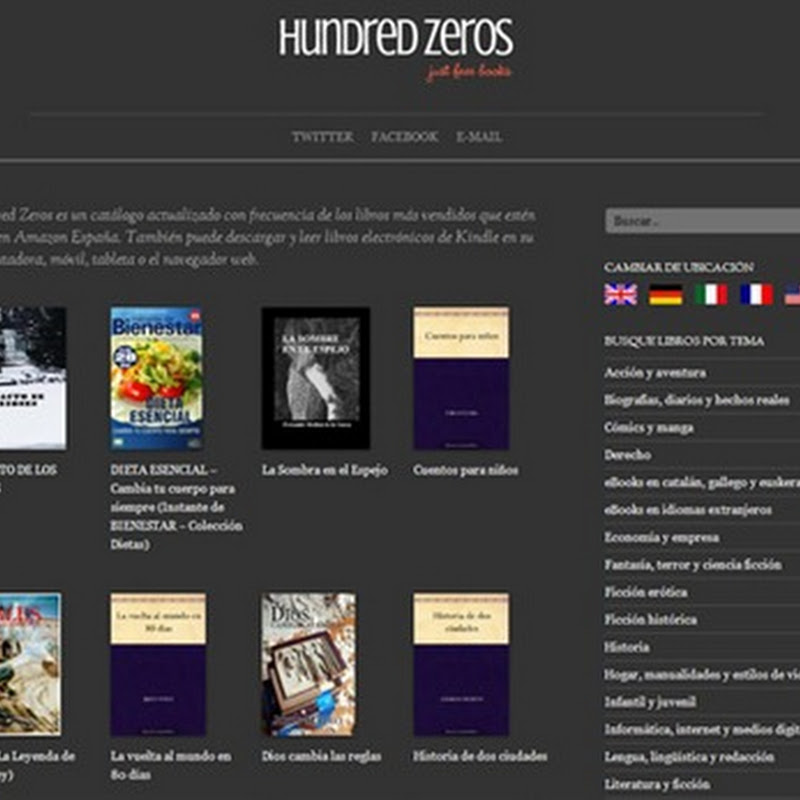Browse the Historia category
800x800 pixels.
coord(627,647)
